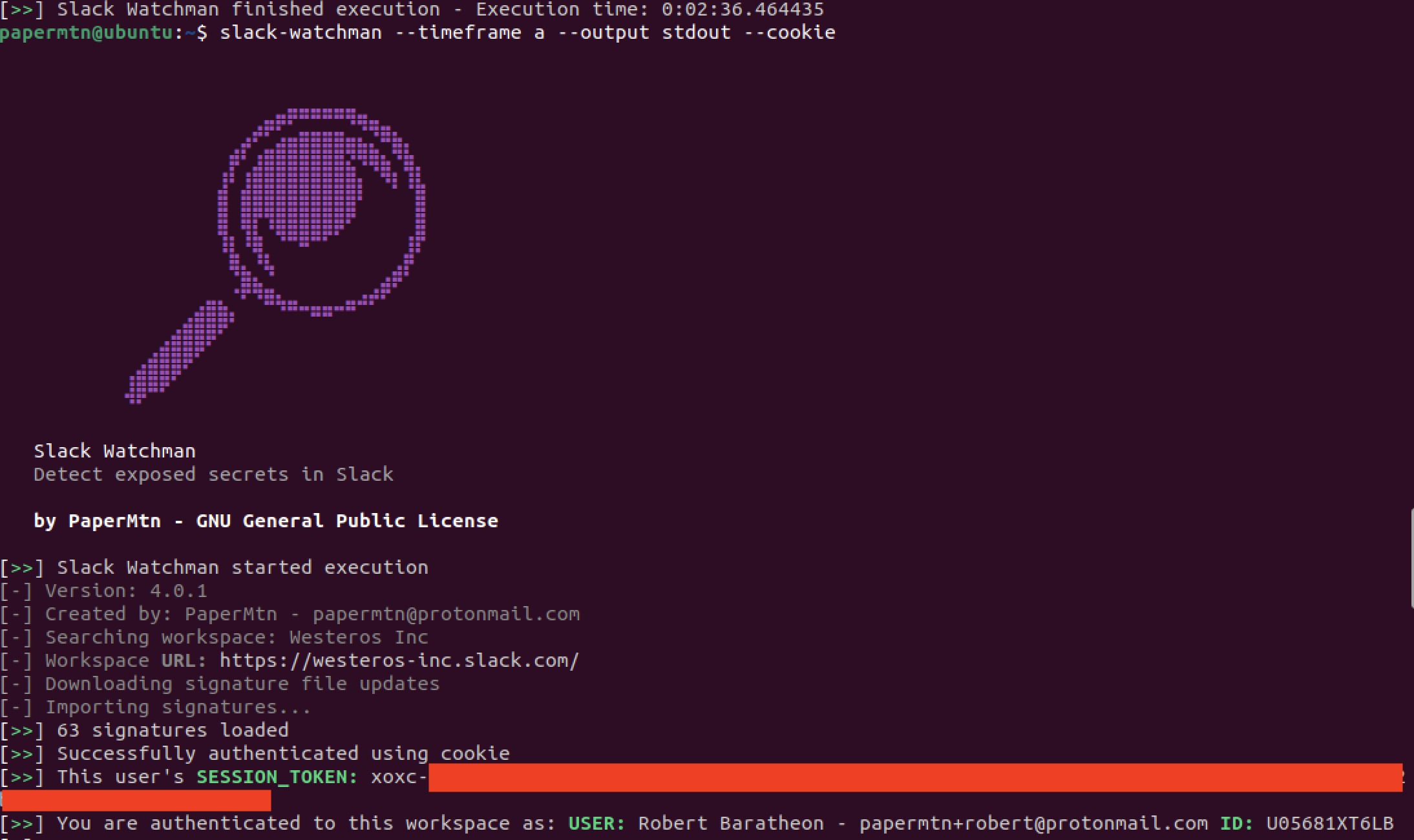The width and height of the screenshot is (1414, 840).
Task: Click "Successfully authenticated using cookie" message
Action: tap(283, 753)
